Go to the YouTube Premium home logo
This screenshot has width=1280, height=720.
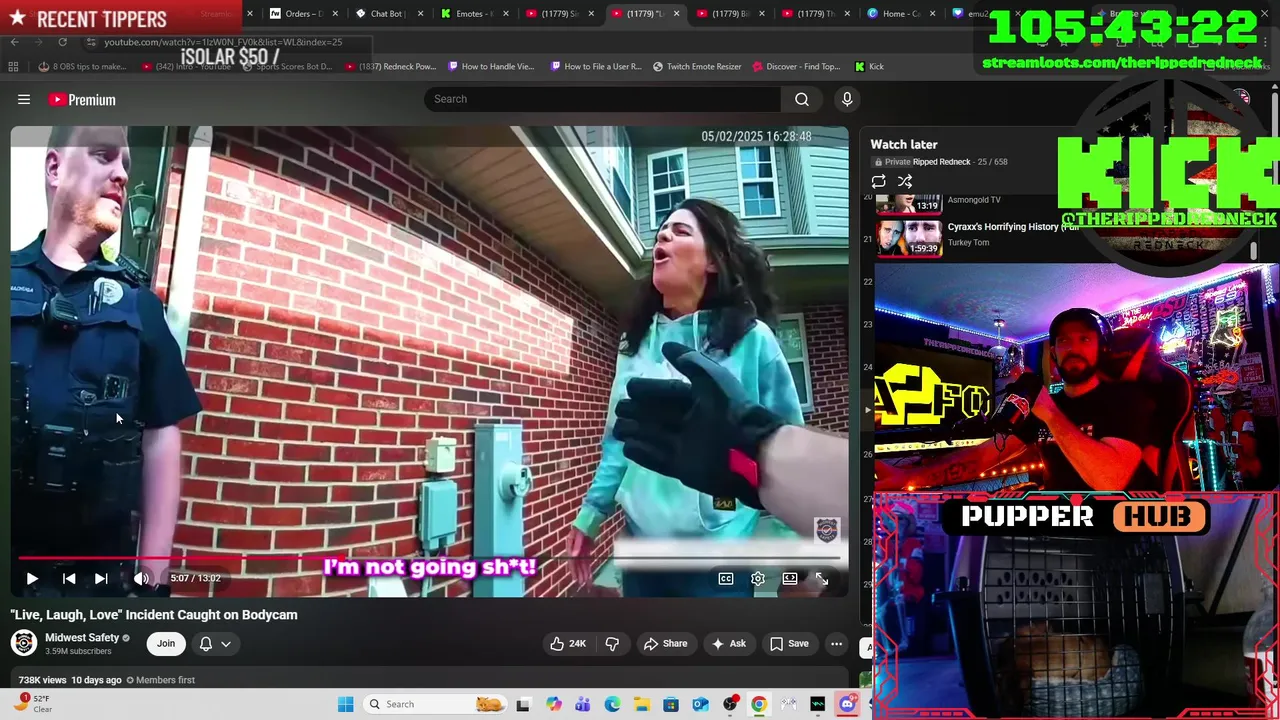tap(82, 100)
